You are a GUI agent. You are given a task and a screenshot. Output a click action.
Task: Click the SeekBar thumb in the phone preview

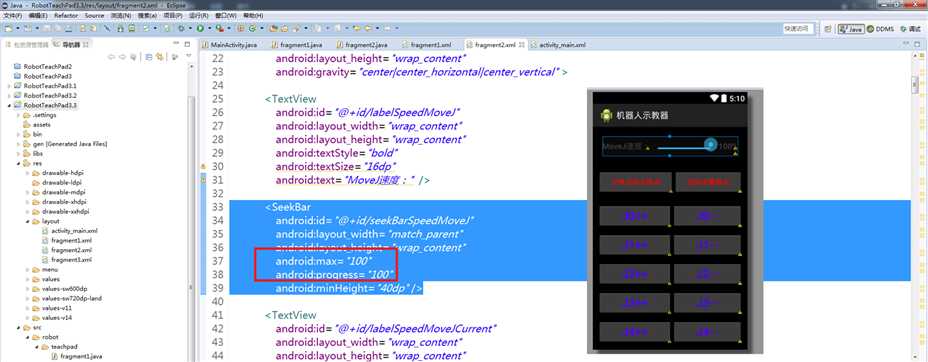(x=710, y=145)
